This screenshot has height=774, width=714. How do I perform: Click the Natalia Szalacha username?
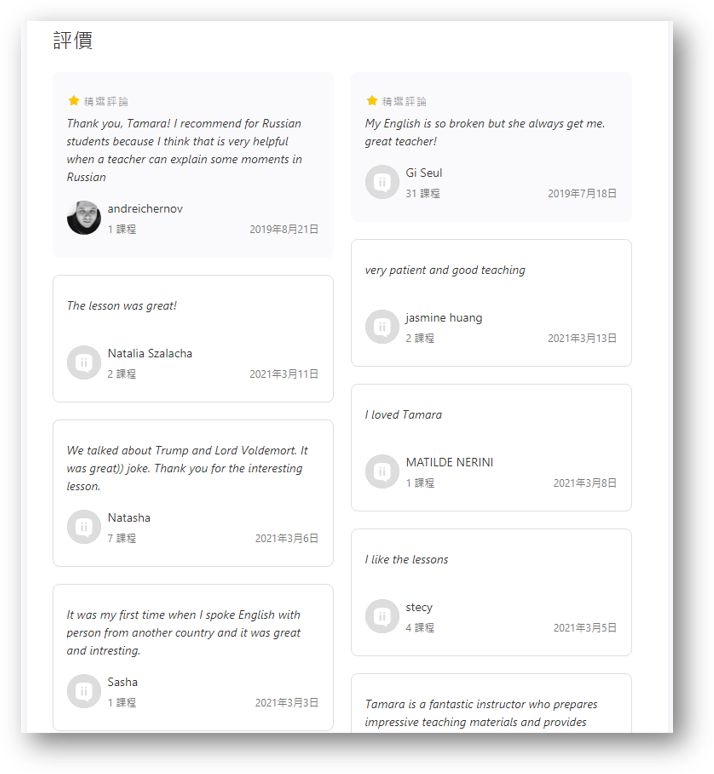click(150, 354)
